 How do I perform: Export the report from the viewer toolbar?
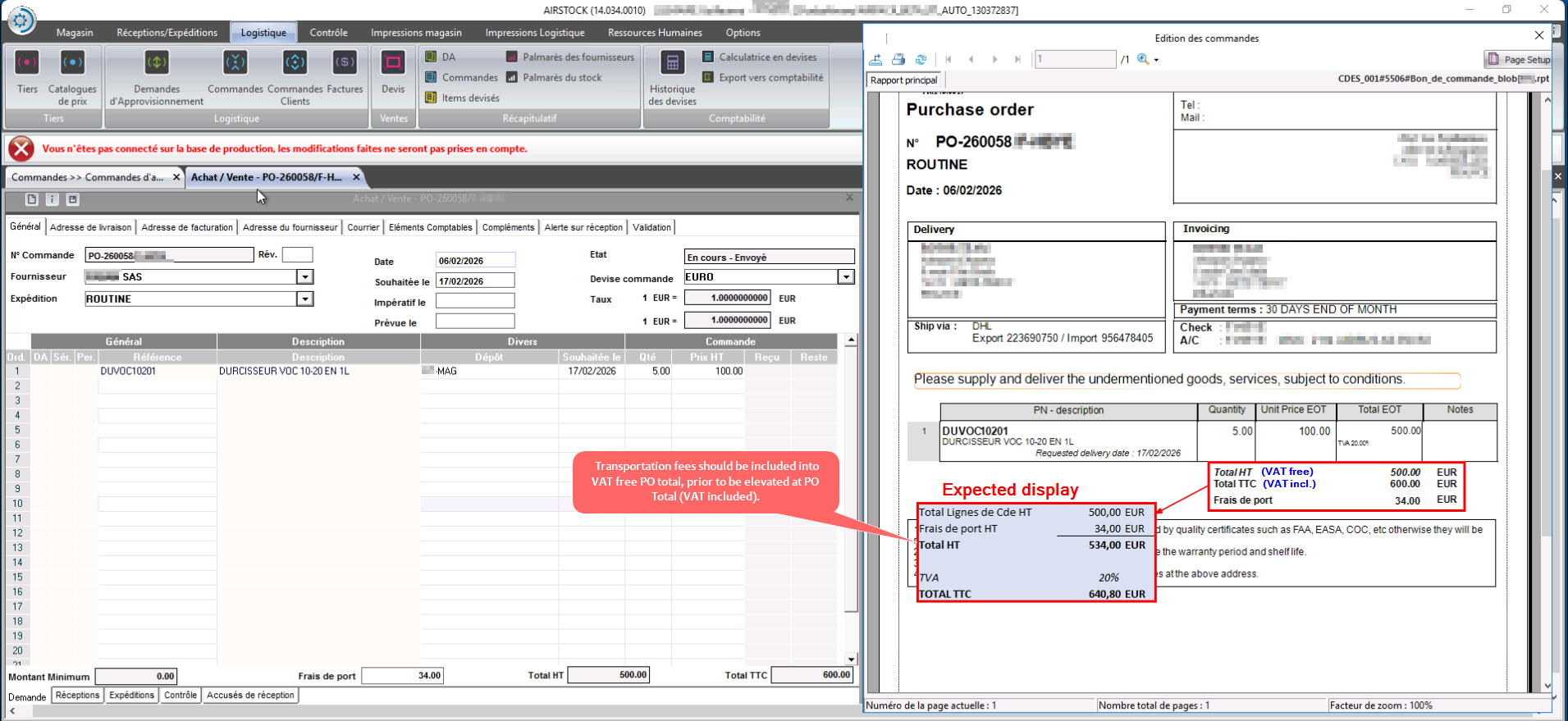point(875,60)
